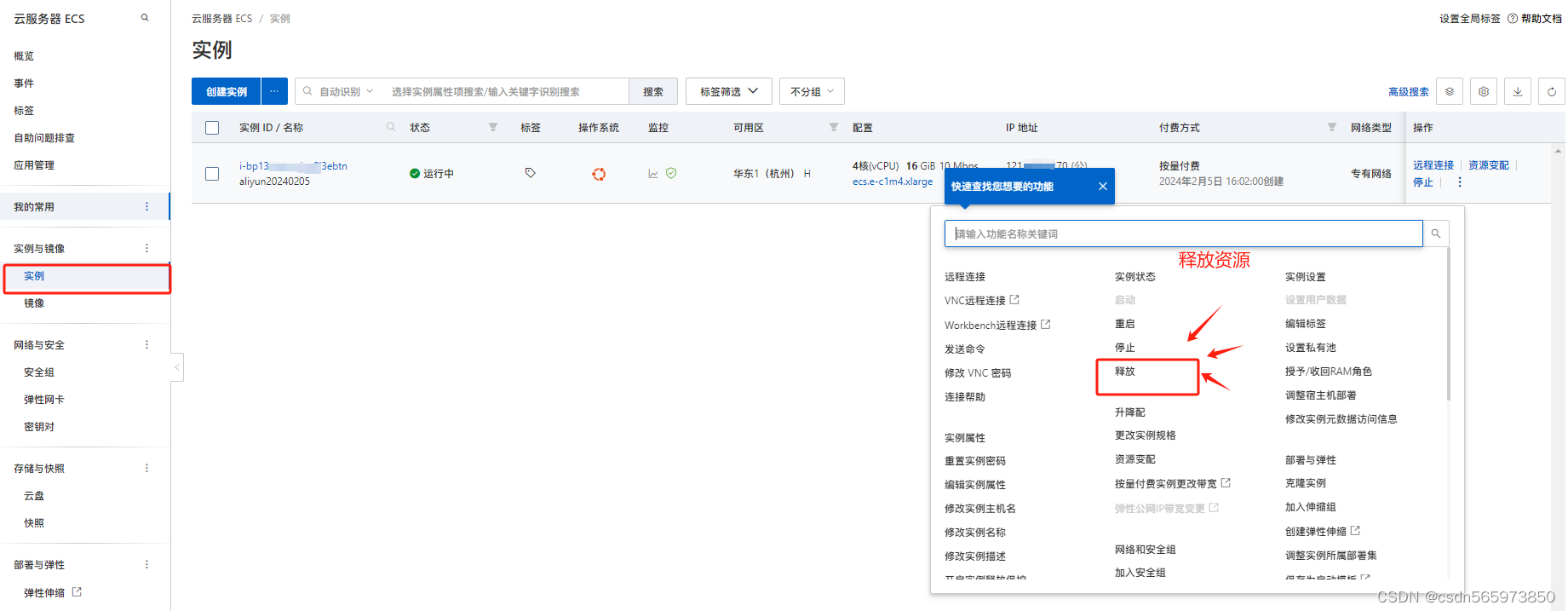Screen dimensions: 1568x611
Task: Expand the create-instance more options button
Action: 274,91
